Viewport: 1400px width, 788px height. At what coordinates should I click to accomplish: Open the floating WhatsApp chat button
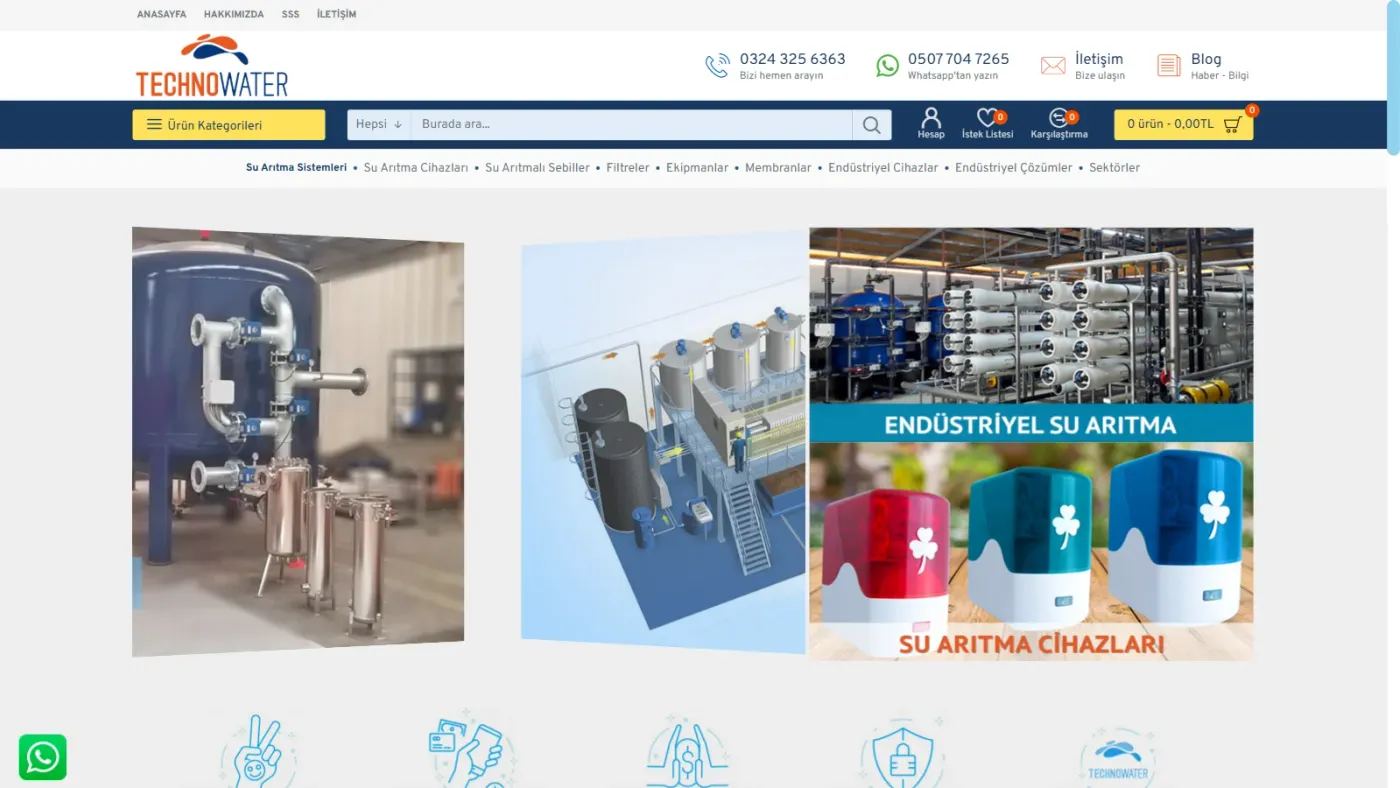(43, 757)
